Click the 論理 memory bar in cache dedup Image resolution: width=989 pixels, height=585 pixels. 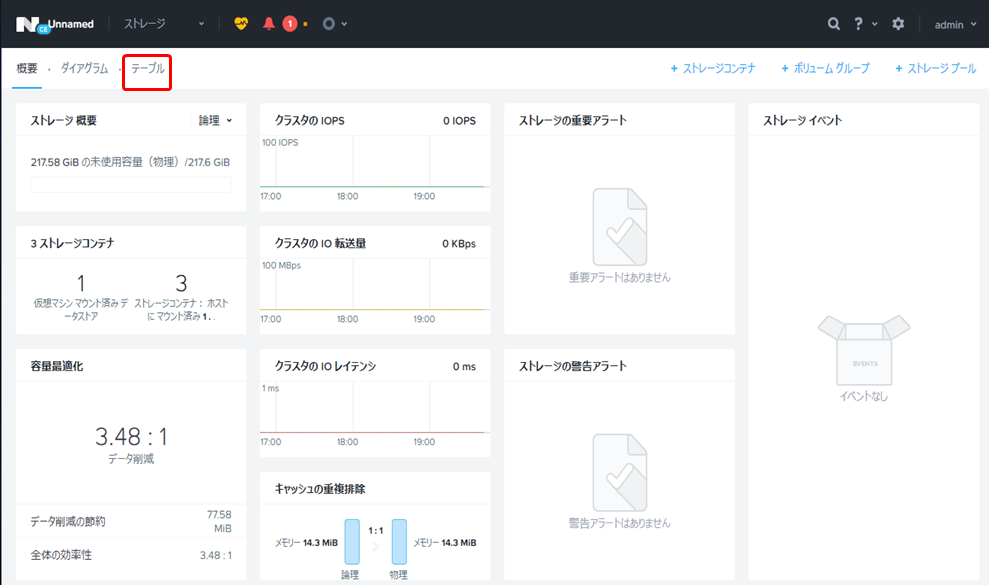[x=352, y=541]
